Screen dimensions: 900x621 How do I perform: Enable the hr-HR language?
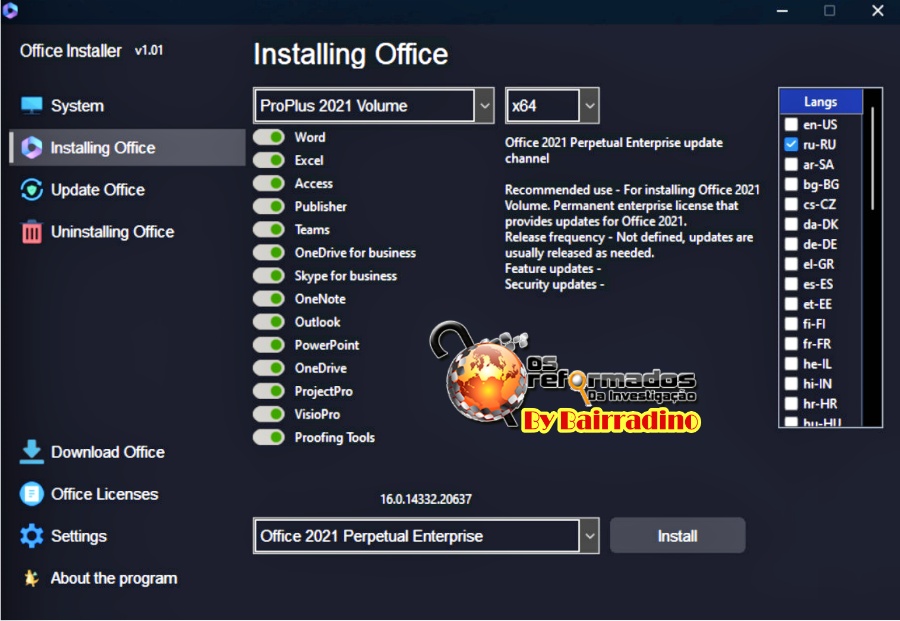tap(792, 403)
